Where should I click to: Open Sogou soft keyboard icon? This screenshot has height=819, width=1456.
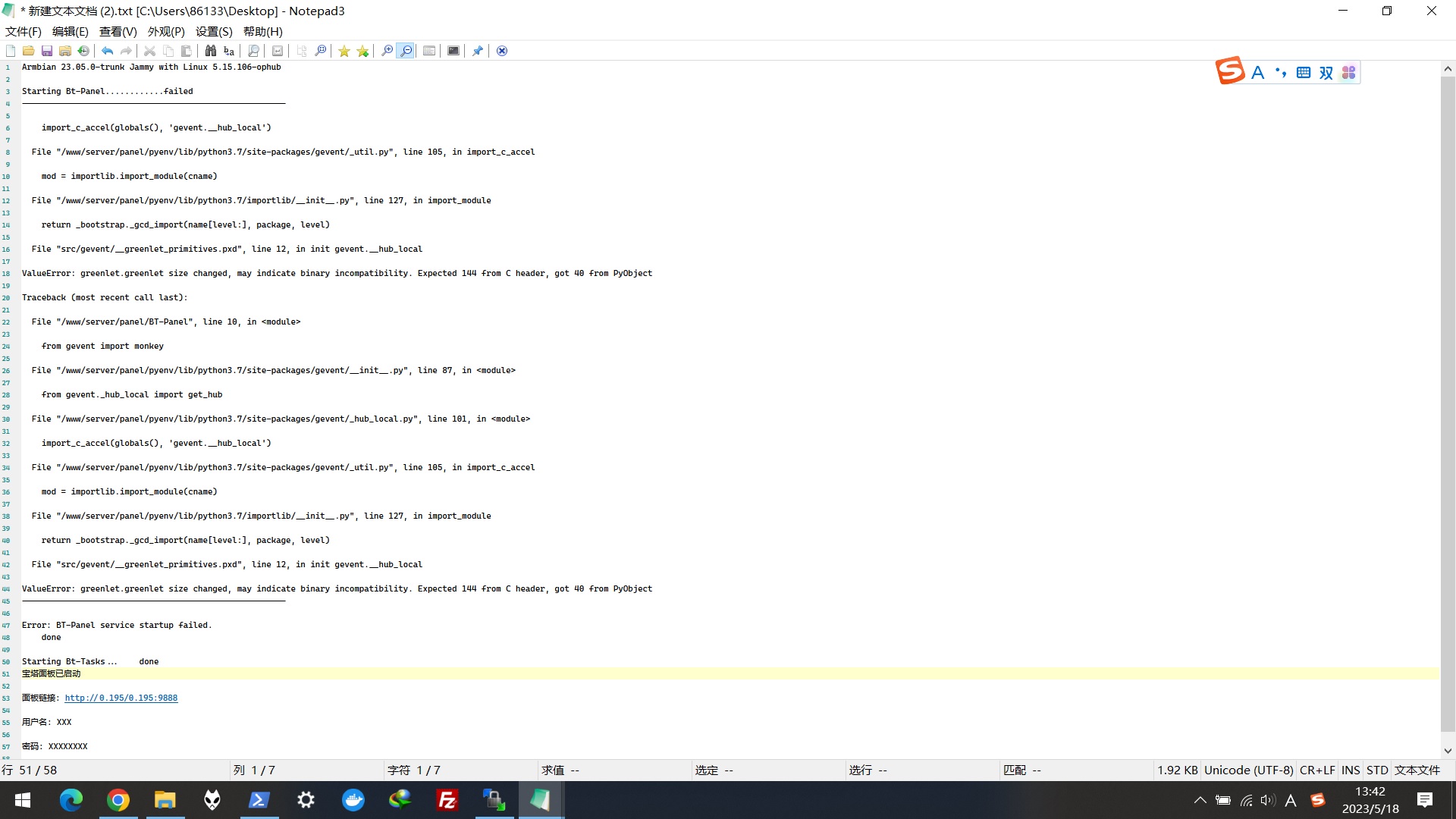(x=1304, y=73)
